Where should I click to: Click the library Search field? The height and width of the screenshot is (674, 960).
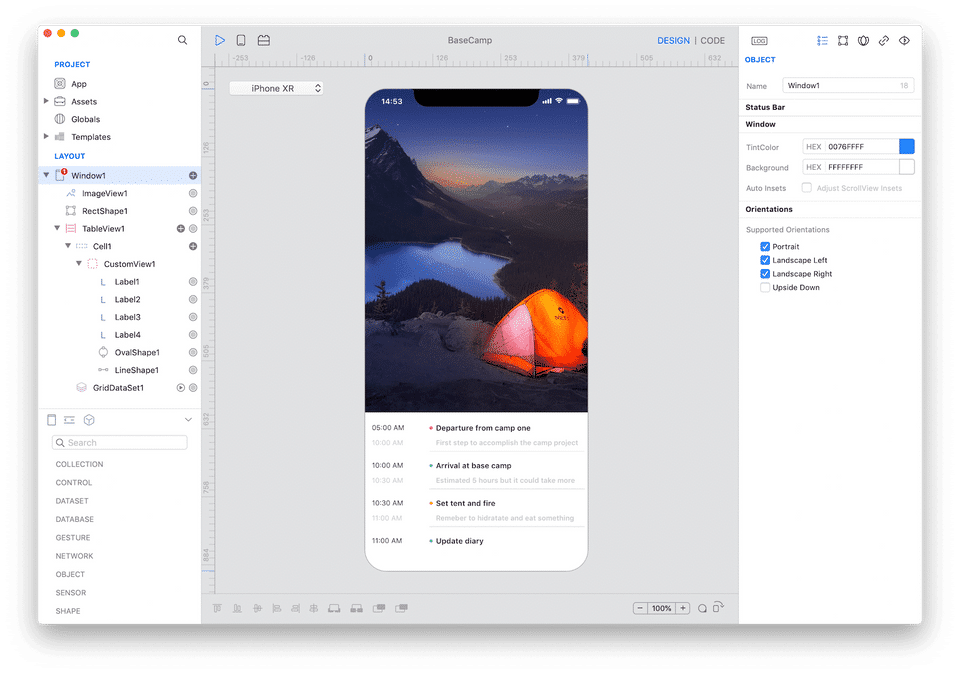[x=120, y=443]
